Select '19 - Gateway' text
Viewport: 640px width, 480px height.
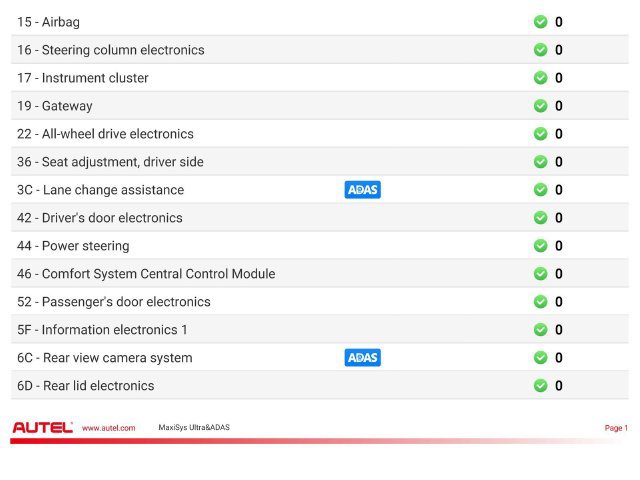click(55, 106)
